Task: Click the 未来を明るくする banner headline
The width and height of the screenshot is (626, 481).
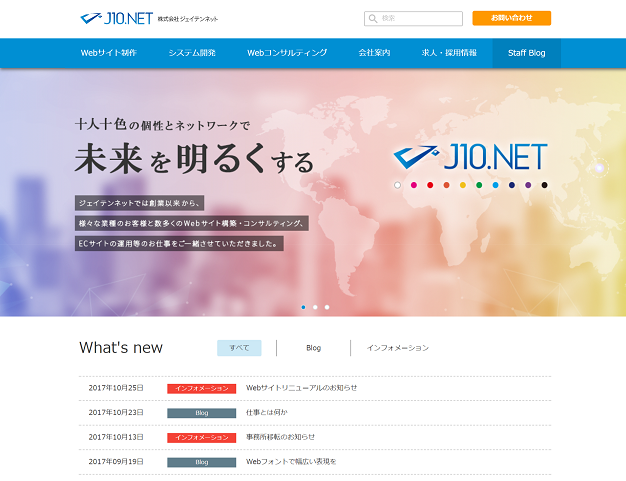Action: (x=194, y=158)
